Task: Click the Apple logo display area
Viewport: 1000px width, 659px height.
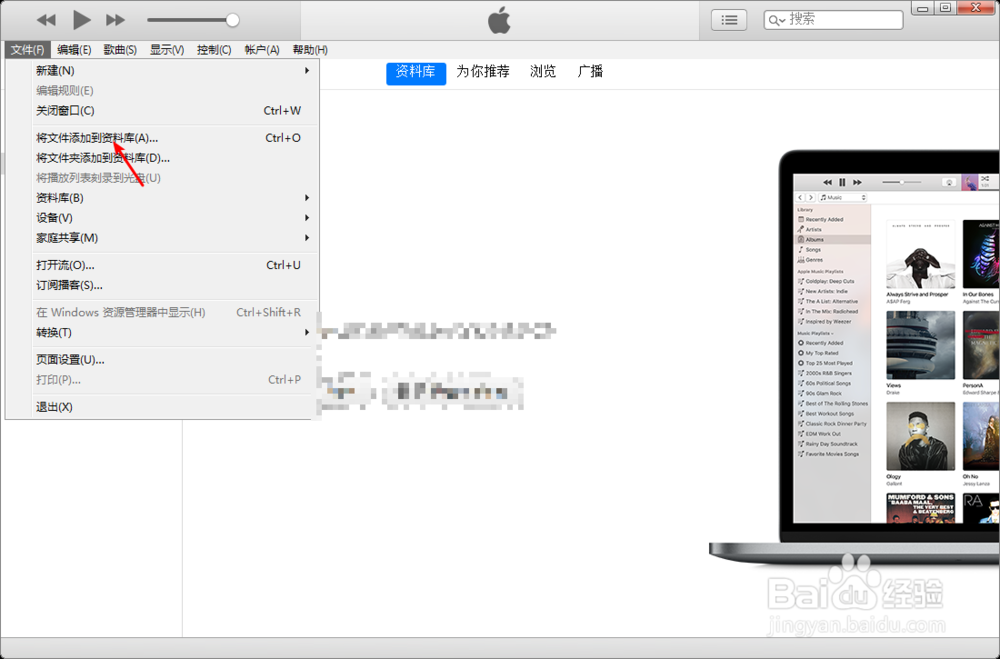Action: 499,20
